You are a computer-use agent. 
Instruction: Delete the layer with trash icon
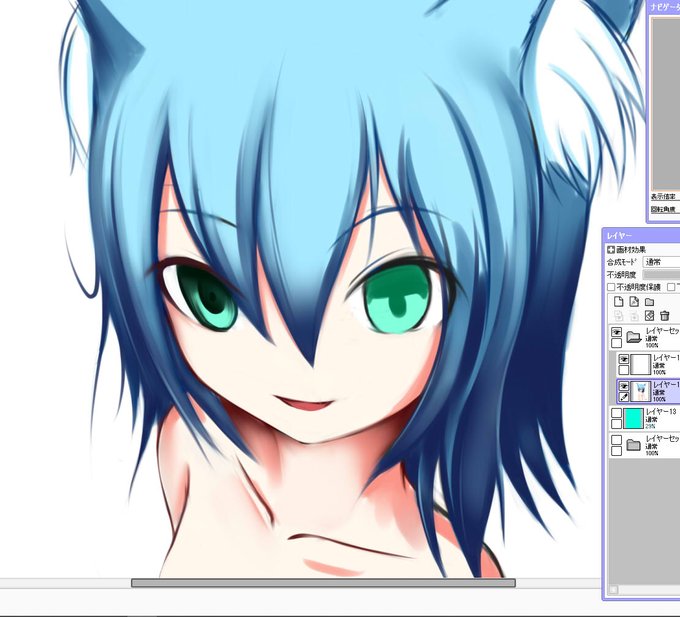click(664, 315)
